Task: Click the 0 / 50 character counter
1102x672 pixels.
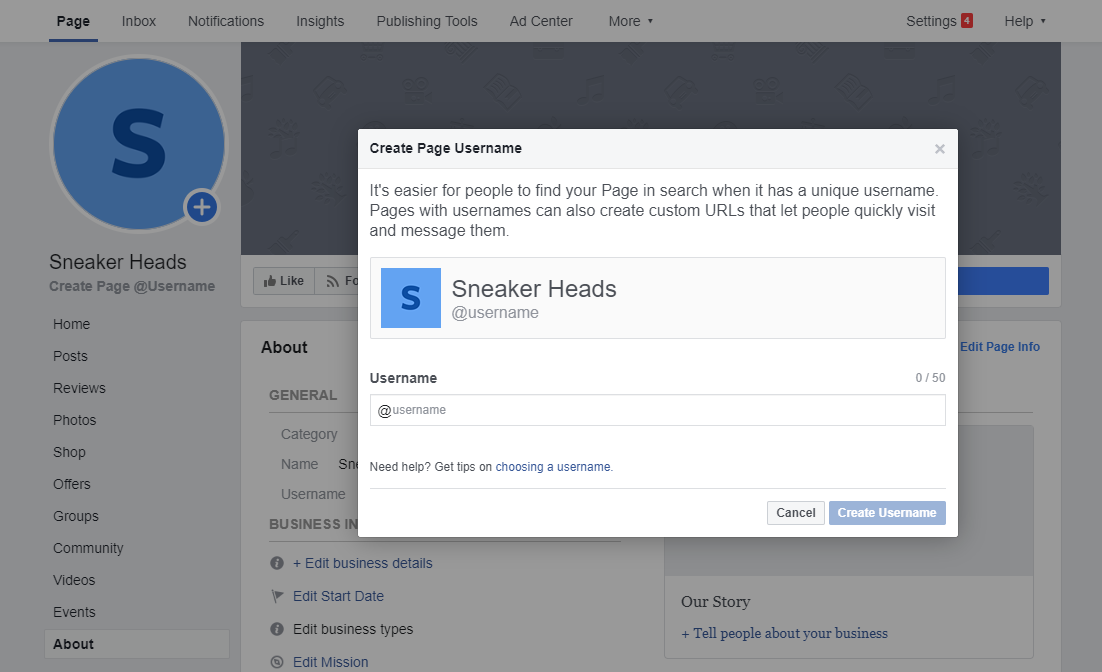Action: coord(930,378)
